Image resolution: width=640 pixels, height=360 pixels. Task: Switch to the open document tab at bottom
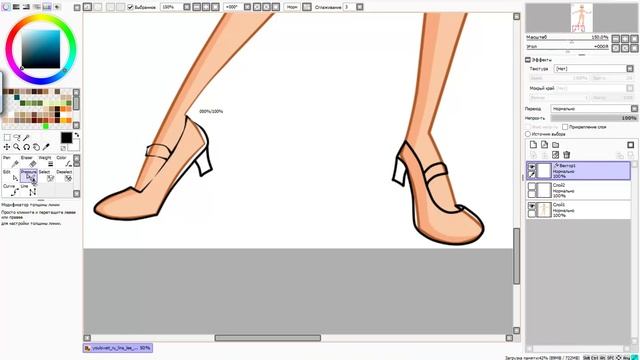[x=118, y=348]
